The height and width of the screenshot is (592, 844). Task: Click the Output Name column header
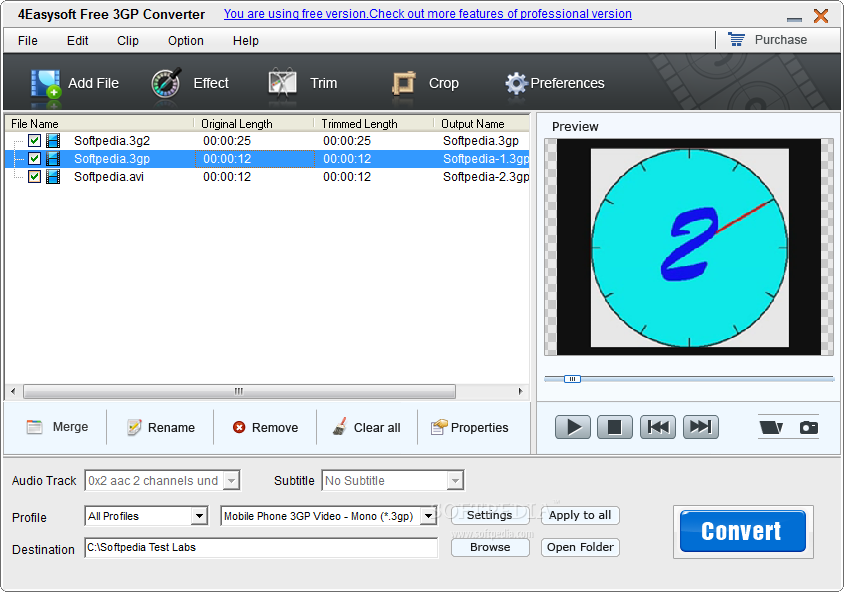point(482,124)
